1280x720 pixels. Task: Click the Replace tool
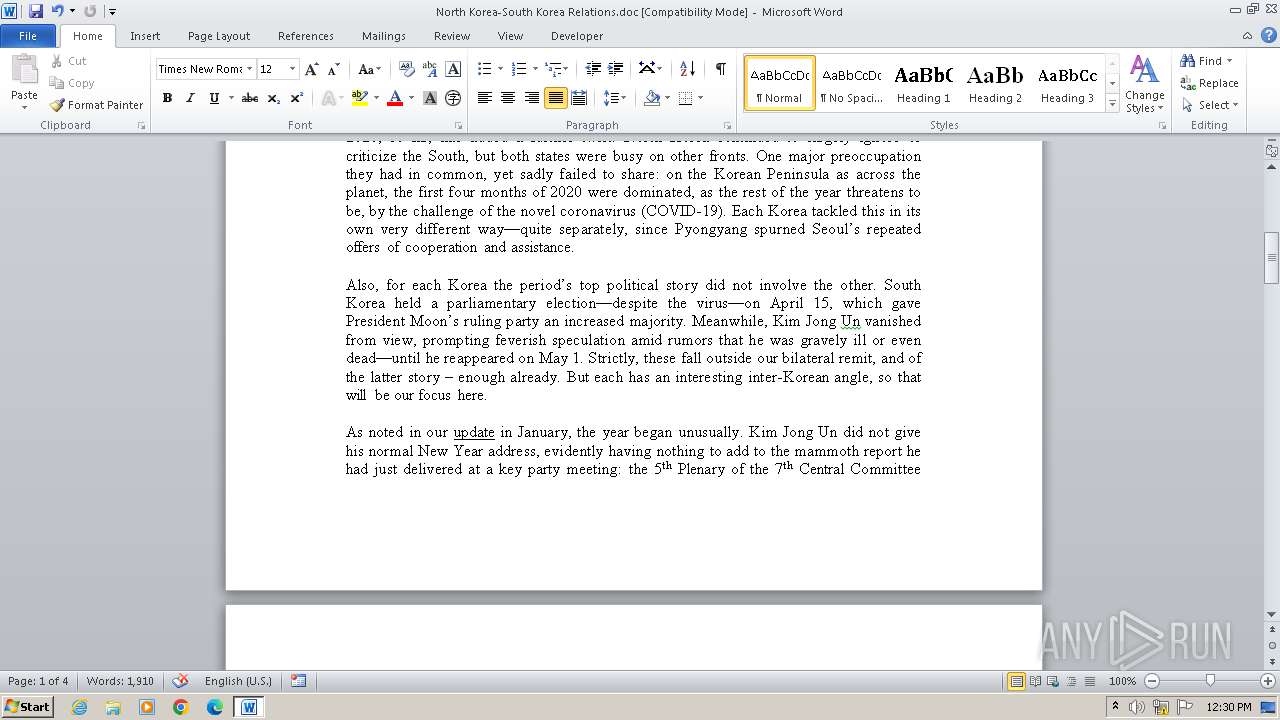pos(1209,83)
